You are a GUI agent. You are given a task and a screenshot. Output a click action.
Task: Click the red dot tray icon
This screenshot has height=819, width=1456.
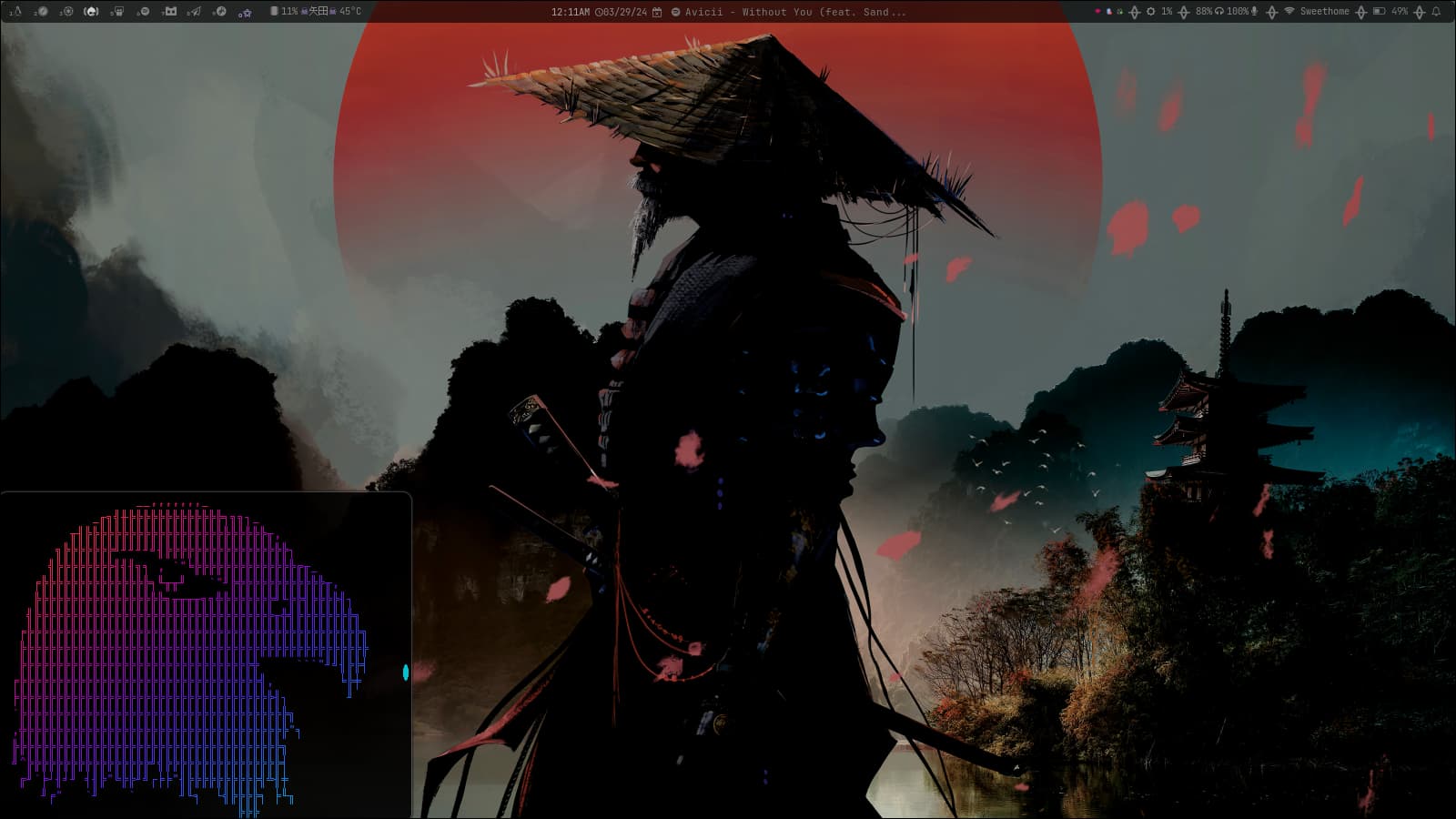coord(1097,11)
